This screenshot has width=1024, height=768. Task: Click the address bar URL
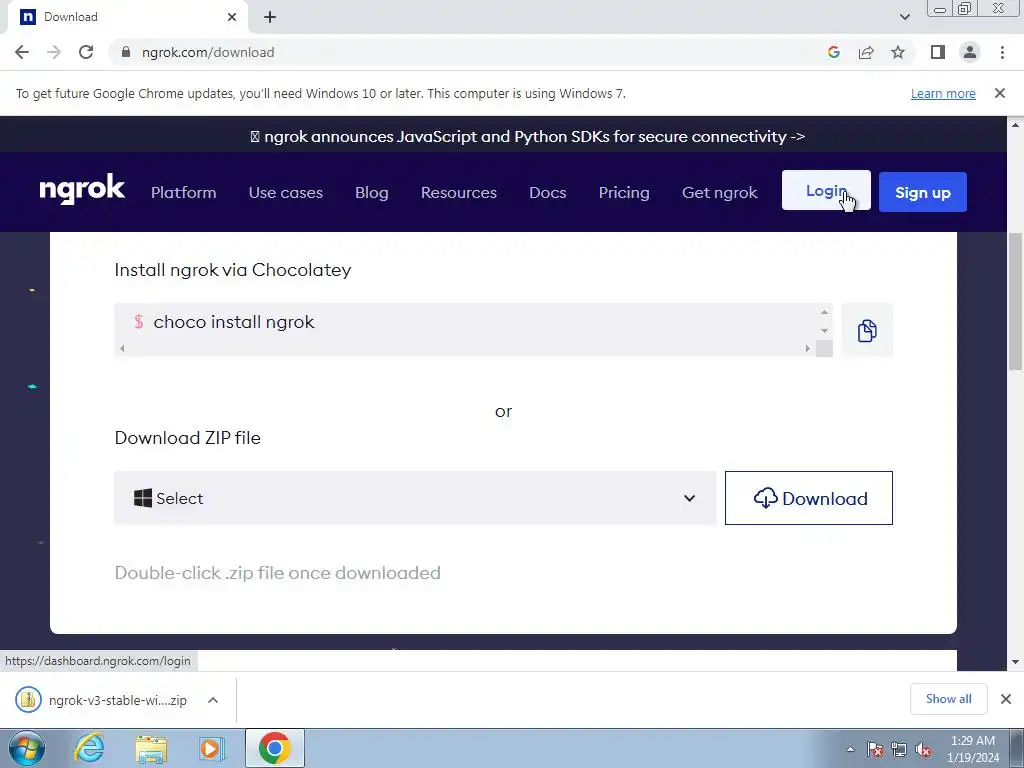[x=208, y=52]
